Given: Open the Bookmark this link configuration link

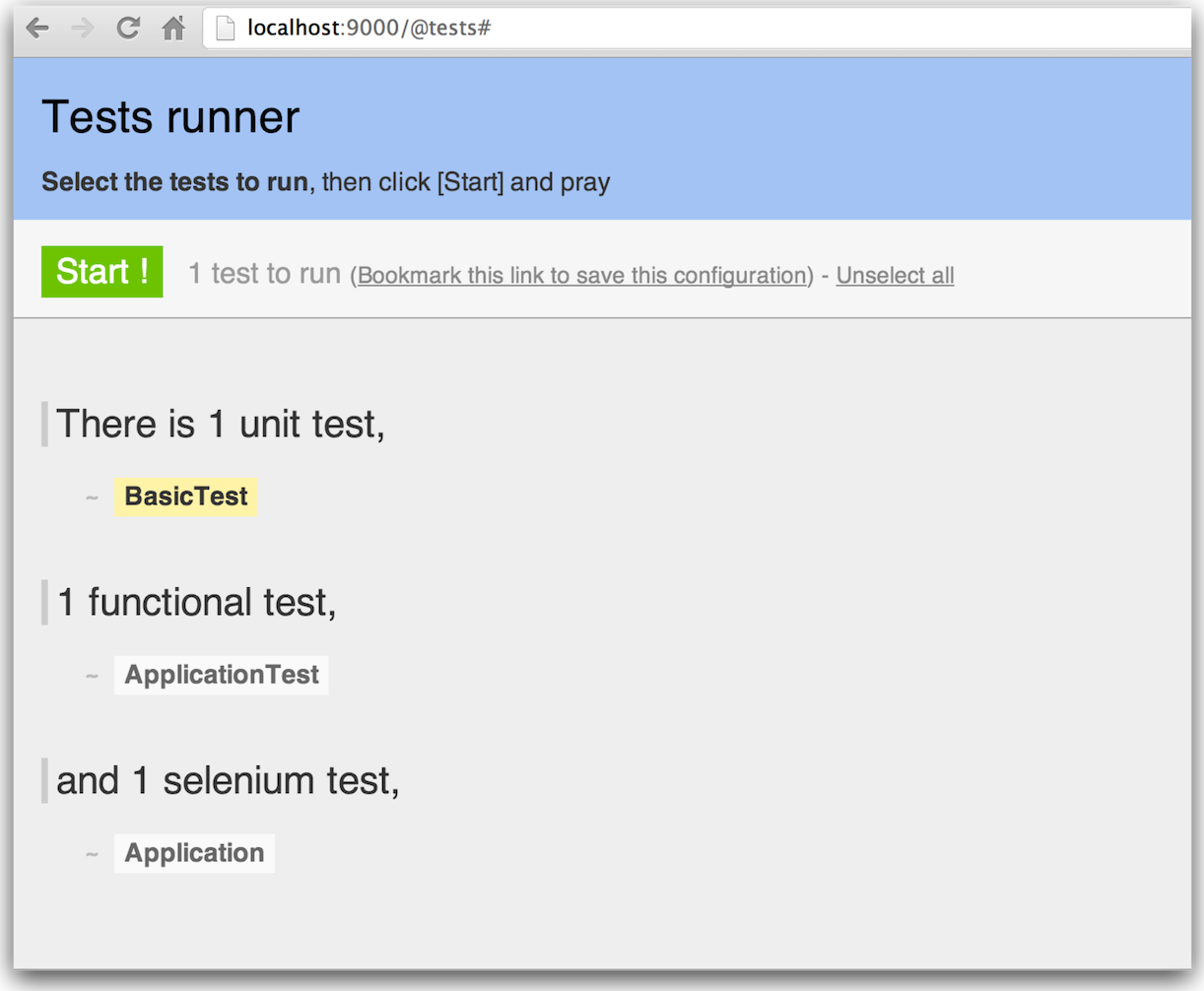Looking at the screenshot, I should tap(583, 276).
